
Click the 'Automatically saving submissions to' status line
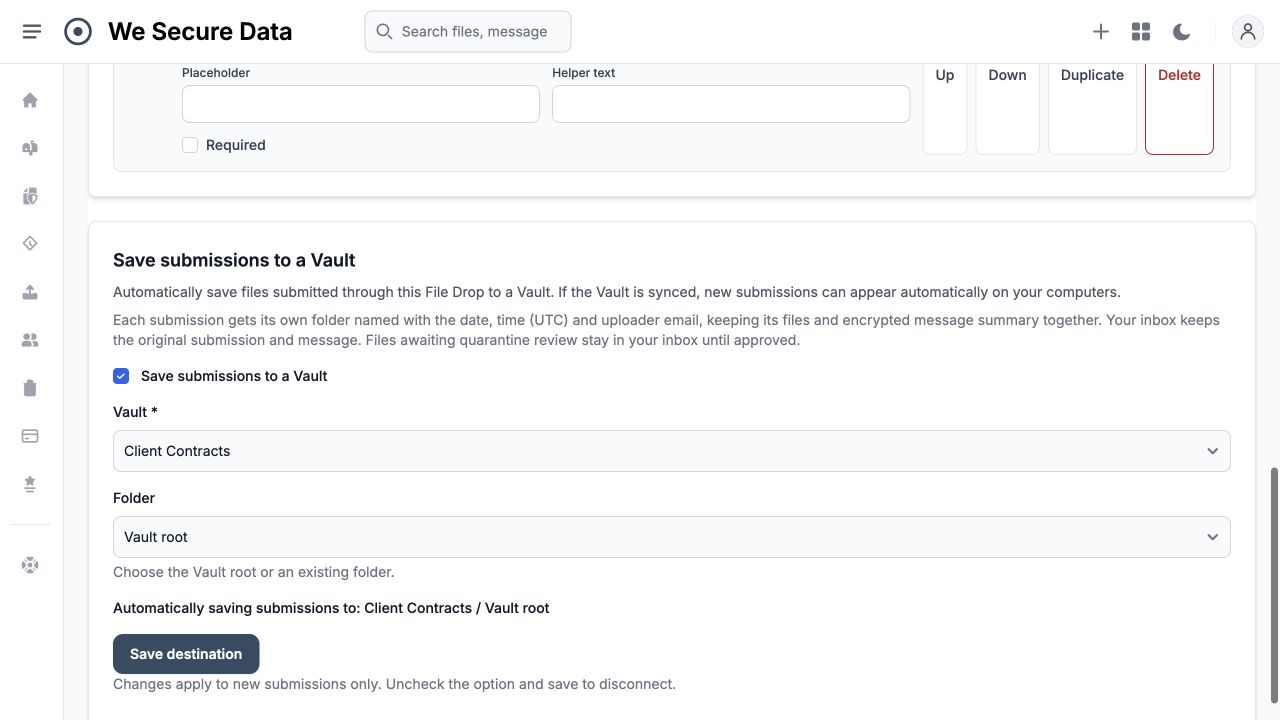(x=331, y=608)
